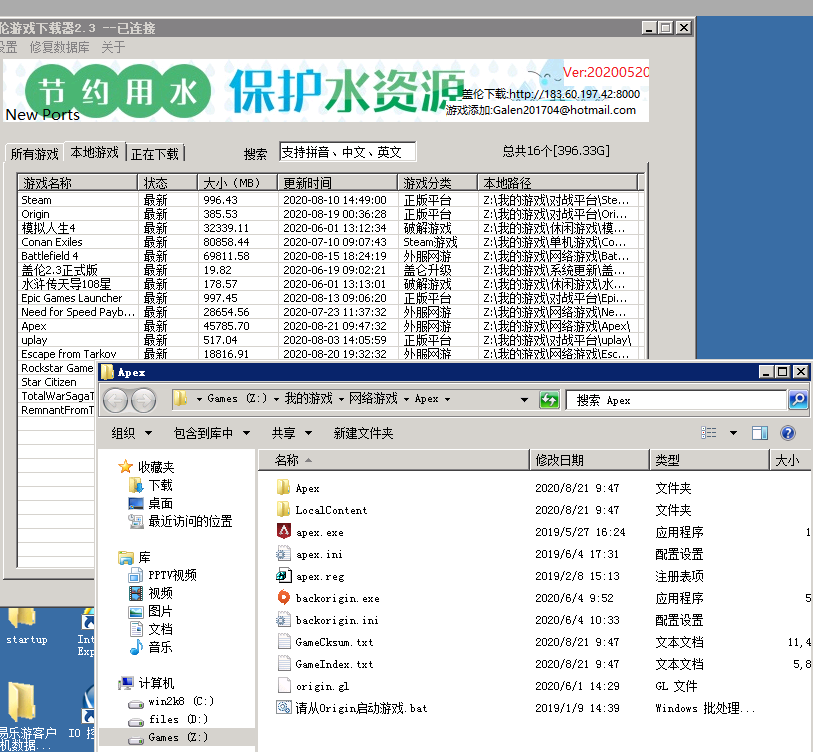Sort games by 更新时间 column header
Image resolution: width=813 pixels, height=752 pixels.
click(x=338, y=183)
